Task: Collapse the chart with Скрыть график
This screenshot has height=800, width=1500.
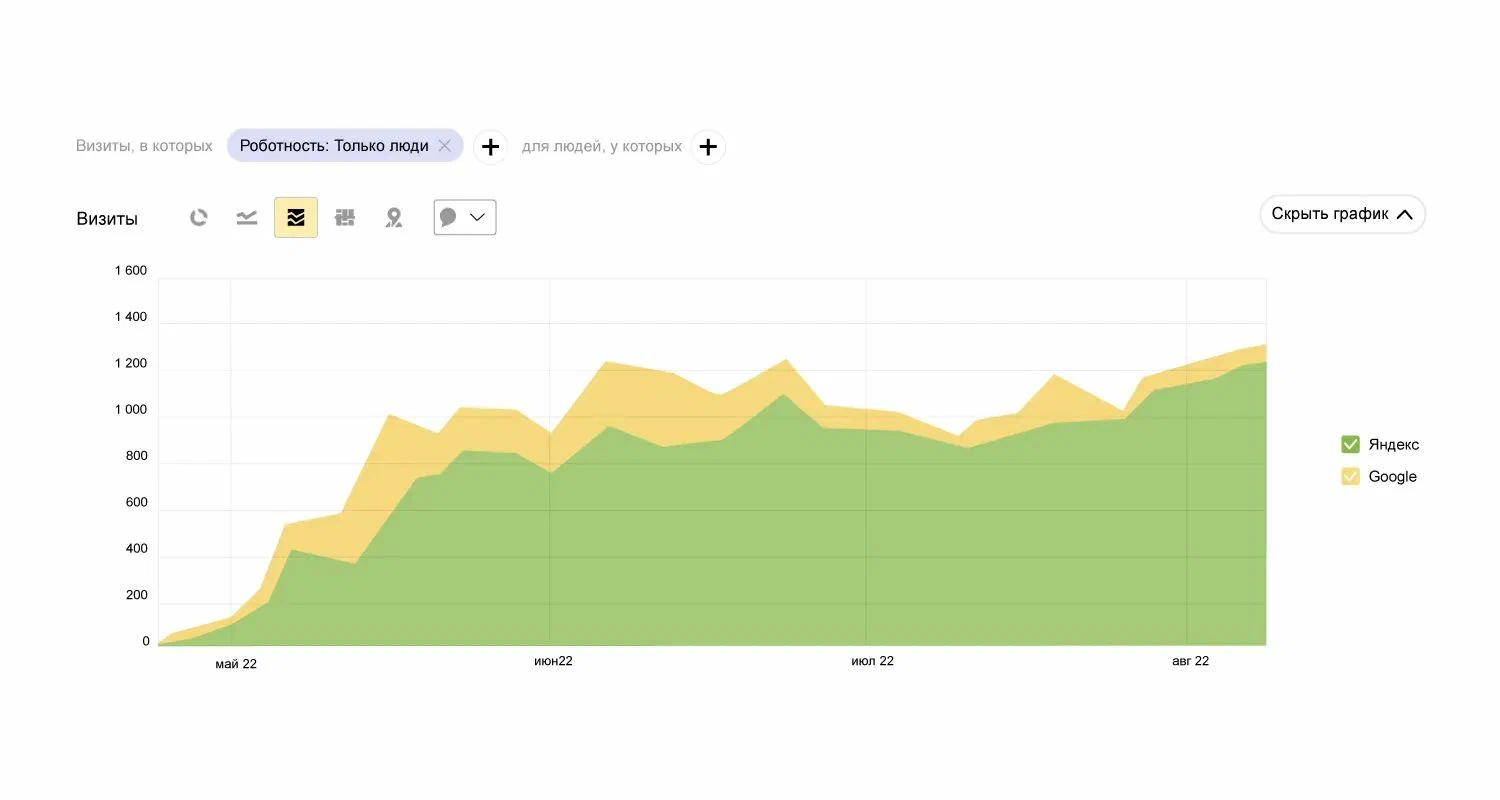Action: tap(1342, 214)
